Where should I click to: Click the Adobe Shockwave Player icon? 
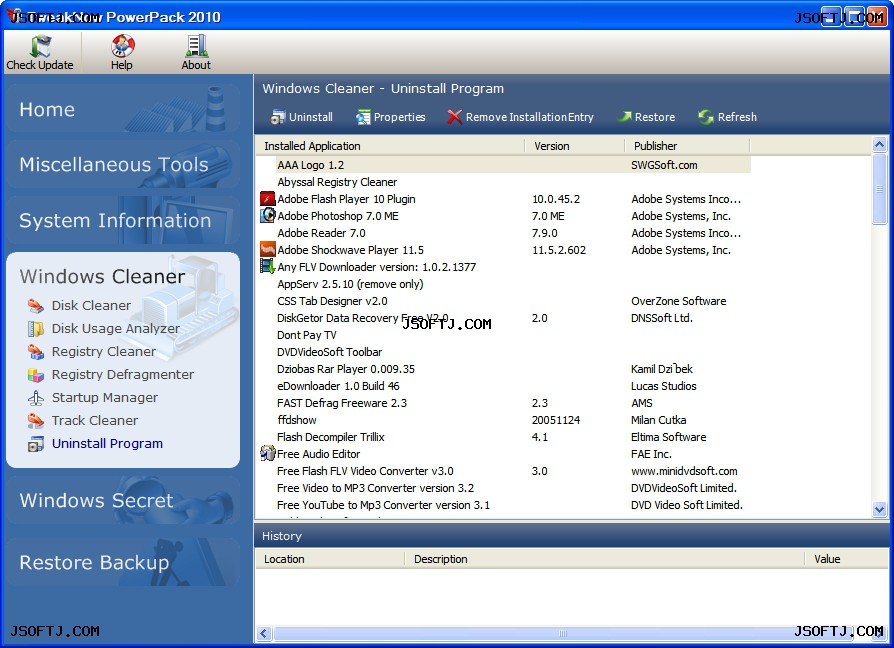(x=268, y=249)
